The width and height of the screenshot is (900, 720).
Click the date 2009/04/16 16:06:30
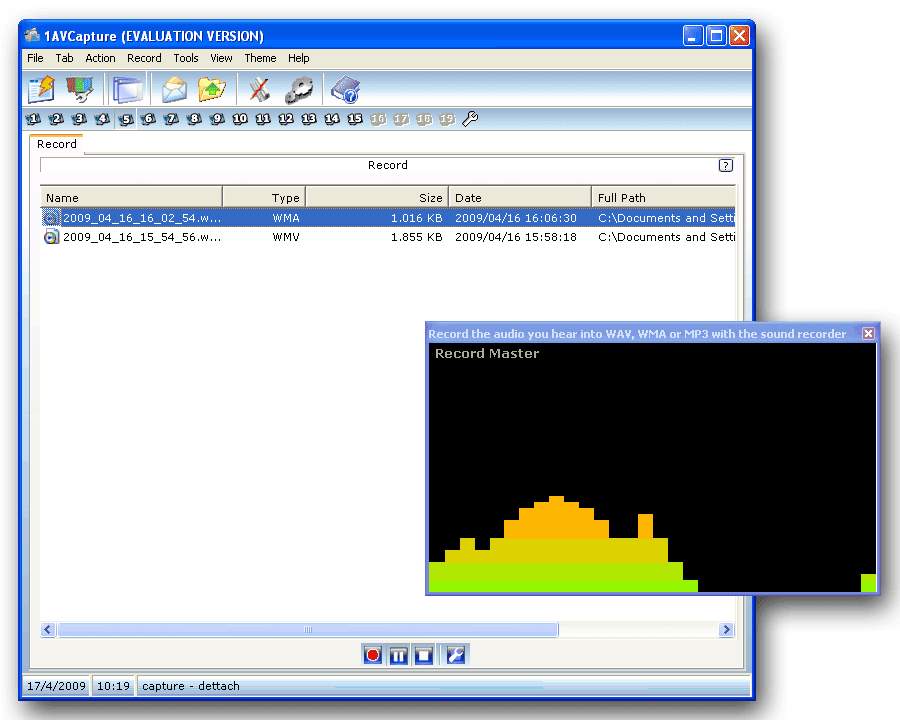(x=515, y=218)
